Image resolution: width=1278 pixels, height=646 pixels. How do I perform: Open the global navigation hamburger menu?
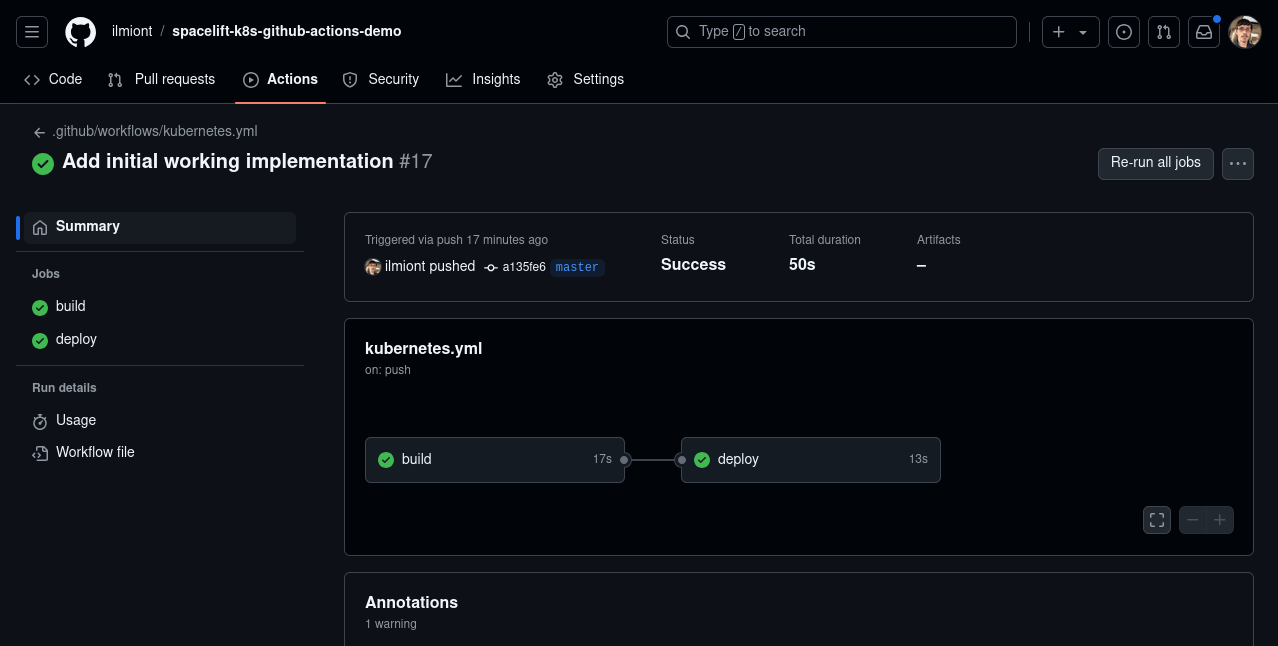[31, 31]
